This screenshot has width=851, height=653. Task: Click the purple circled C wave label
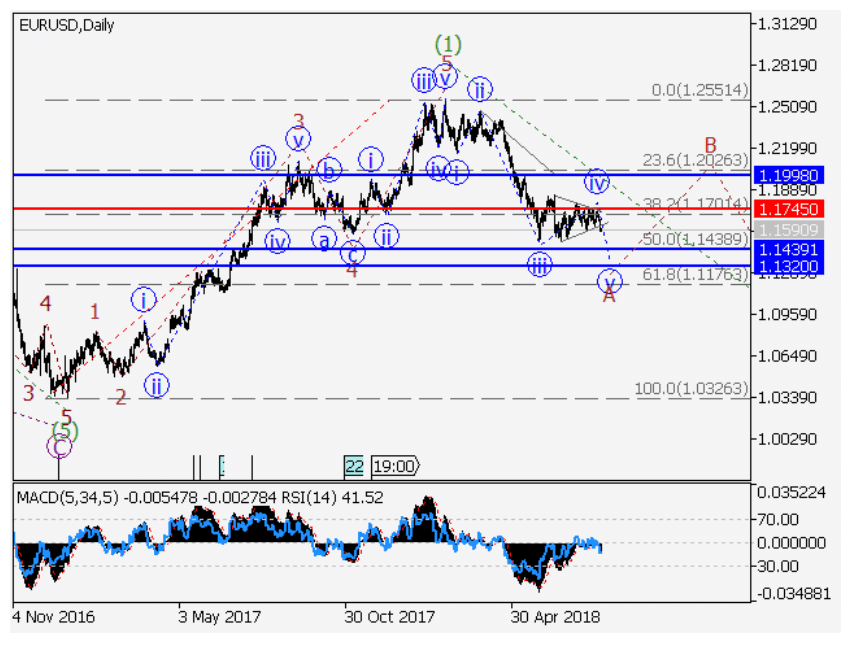tap(60, 447)
